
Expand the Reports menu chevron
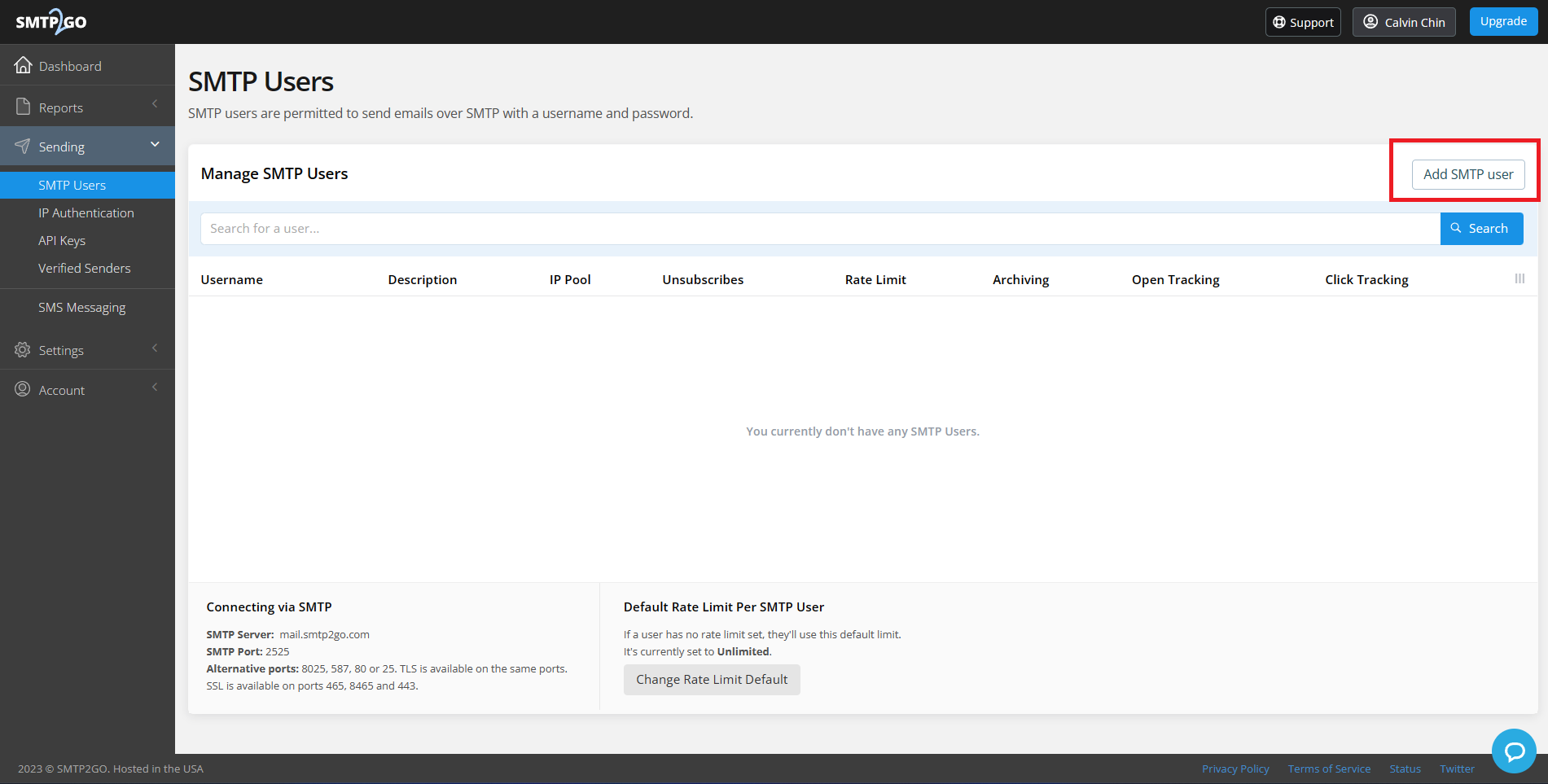(155, 104)
